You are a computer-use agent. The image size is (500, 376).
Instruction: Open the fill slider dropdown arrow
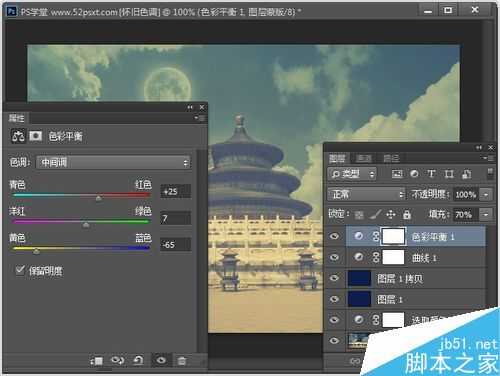point(486,214)
